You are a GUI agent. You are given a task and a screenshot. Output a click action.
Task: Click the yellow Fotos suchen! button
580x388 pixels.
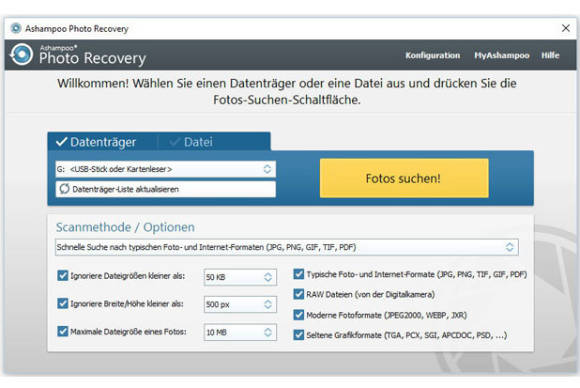coord(404,178)
